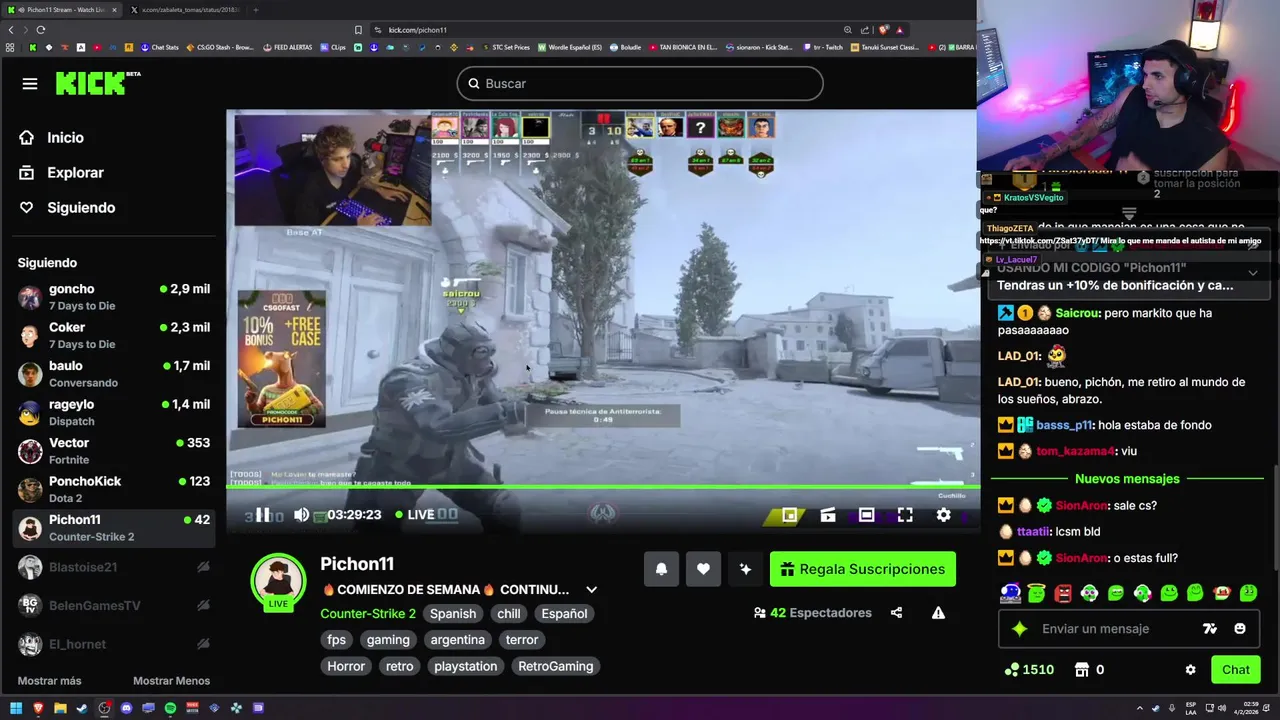Viewport: 1280px width, 720px height.
Task: Open Windows Start menu
Action: coord(17,708)
